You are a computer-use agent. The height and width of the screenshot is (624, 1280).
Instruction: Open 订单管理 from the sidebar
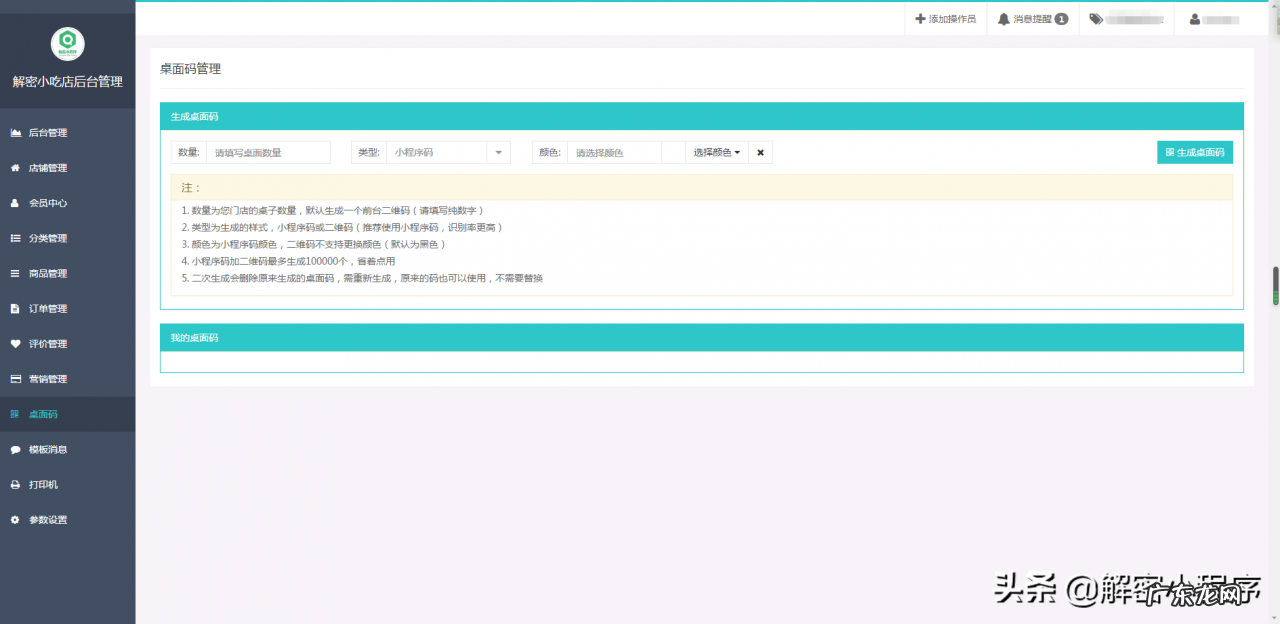point(48,309)
